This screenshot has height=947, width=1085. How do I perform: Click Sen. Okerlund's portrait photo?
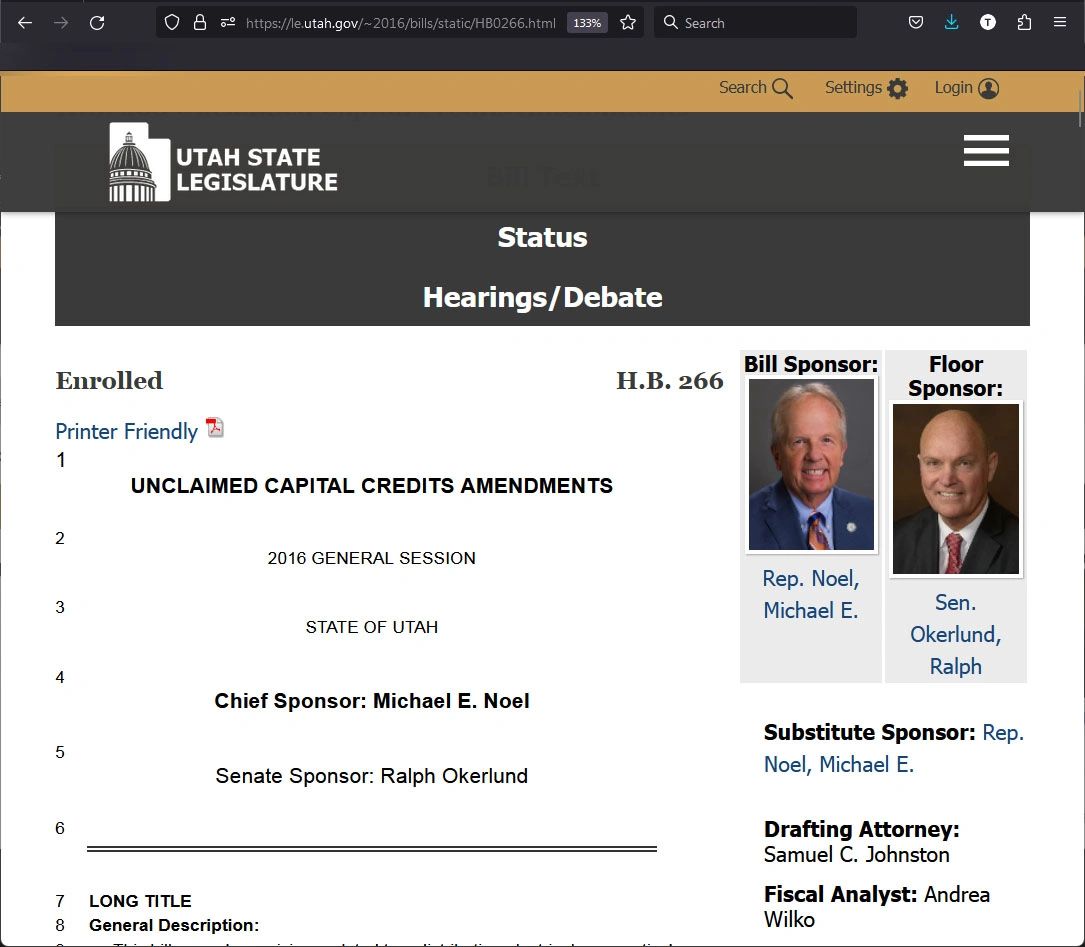(955, 489)
